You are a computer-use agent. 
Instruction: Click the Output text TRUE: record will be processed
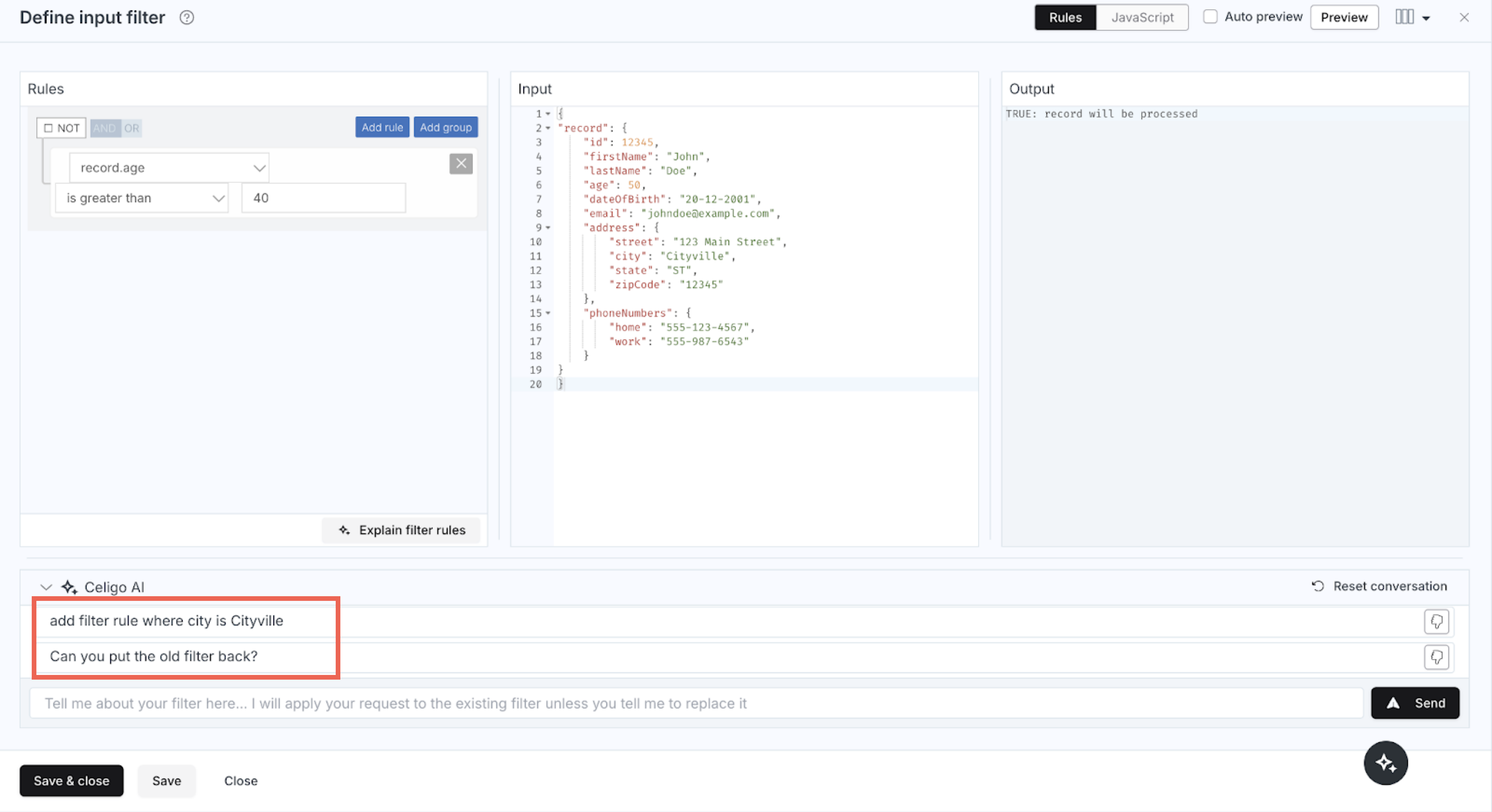[1101, 114]
